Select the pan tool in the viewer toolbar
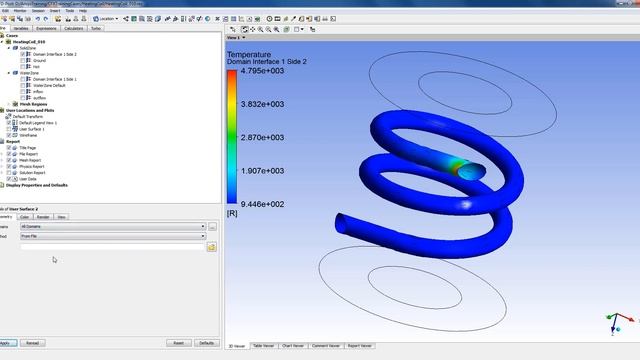This screenshot has height=360, width=640. [253, 29]
